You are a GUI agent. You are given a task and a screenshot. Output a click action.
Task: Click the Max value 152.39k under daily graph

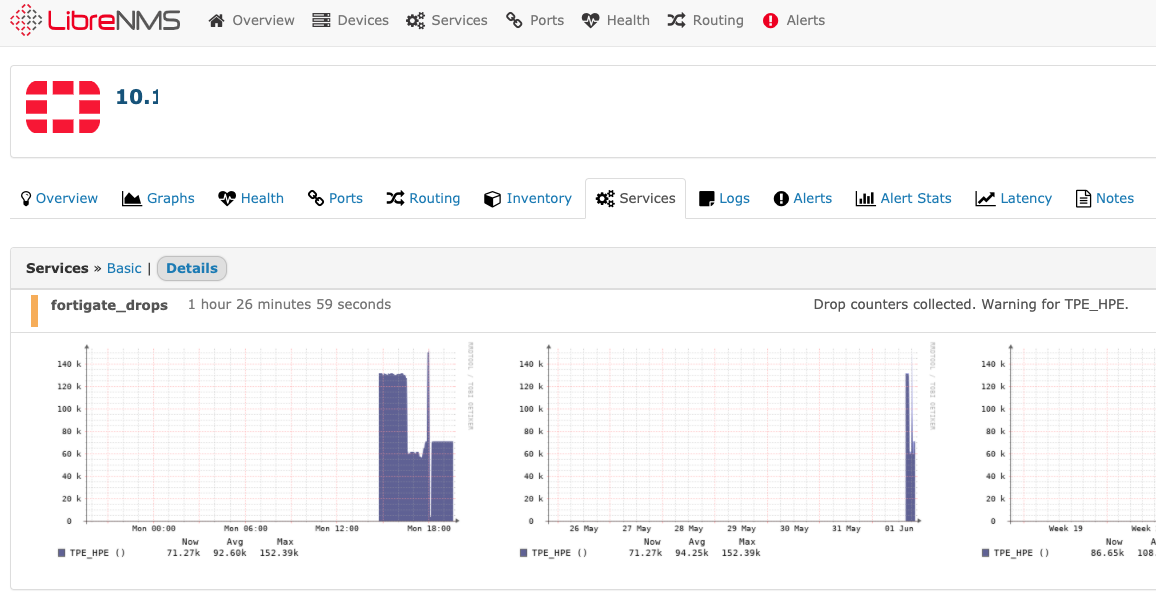pyautogui.click(x=279, y=552)
